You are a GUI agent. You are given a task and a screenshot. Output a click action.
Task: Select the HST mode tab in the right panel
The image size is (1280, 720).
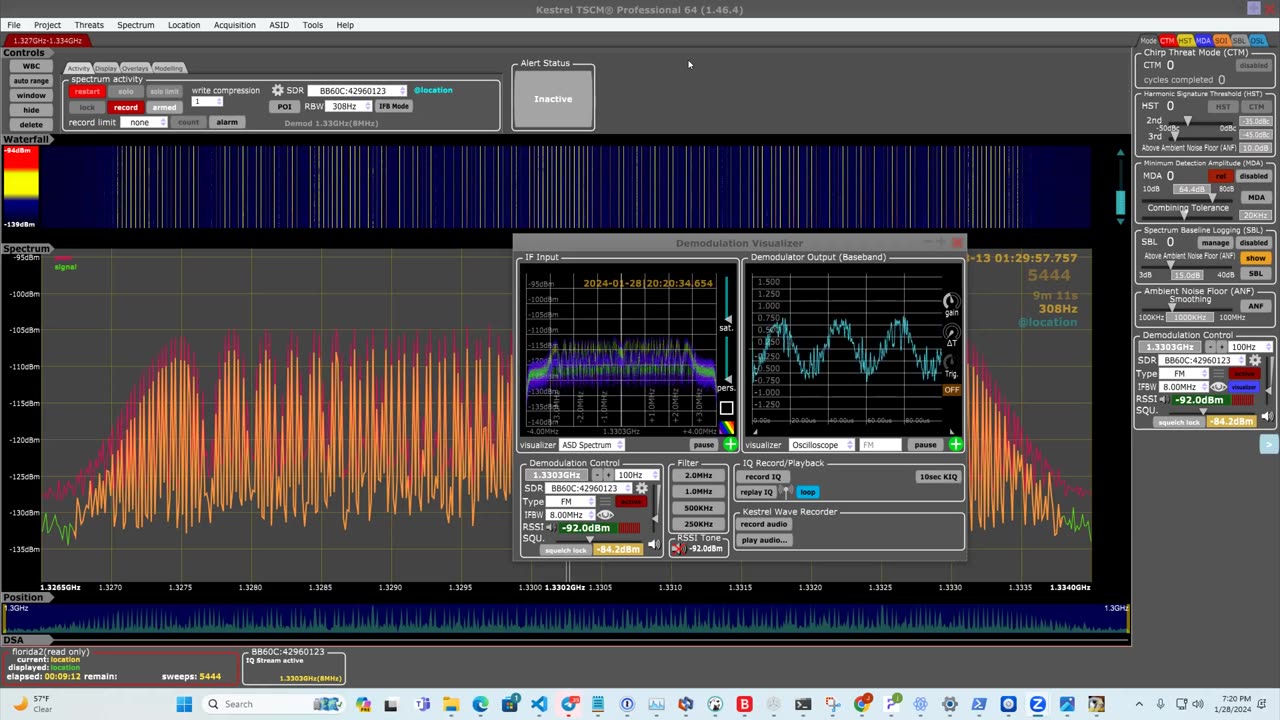pos(1185,40)
